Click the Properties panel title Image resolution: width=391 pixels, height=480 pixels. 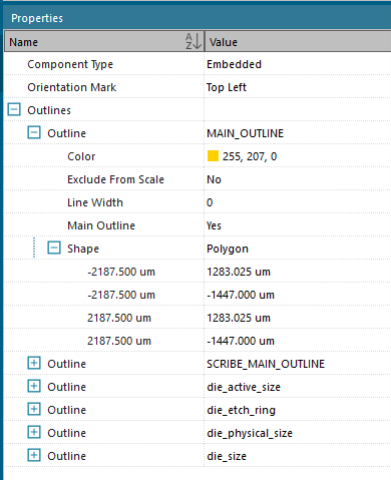point(37,18)
